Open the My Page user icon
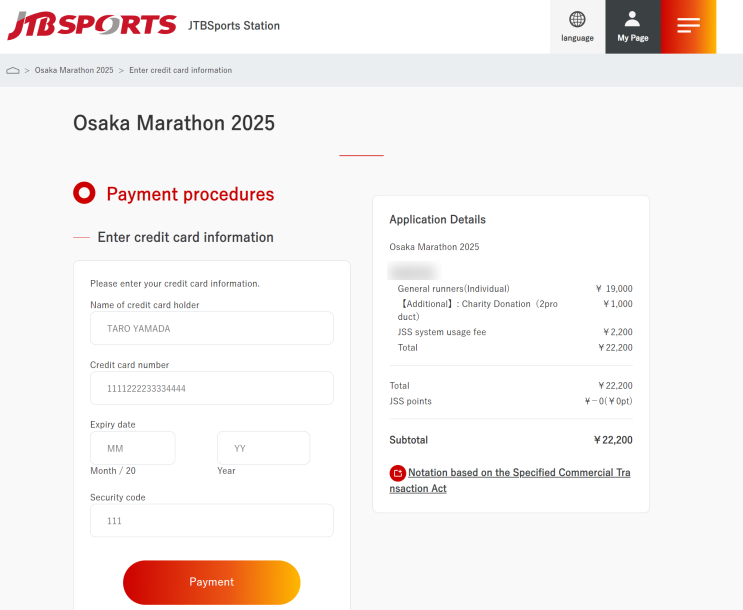The height and width of the screenshot is (610, 743). [x=632, y=19]
